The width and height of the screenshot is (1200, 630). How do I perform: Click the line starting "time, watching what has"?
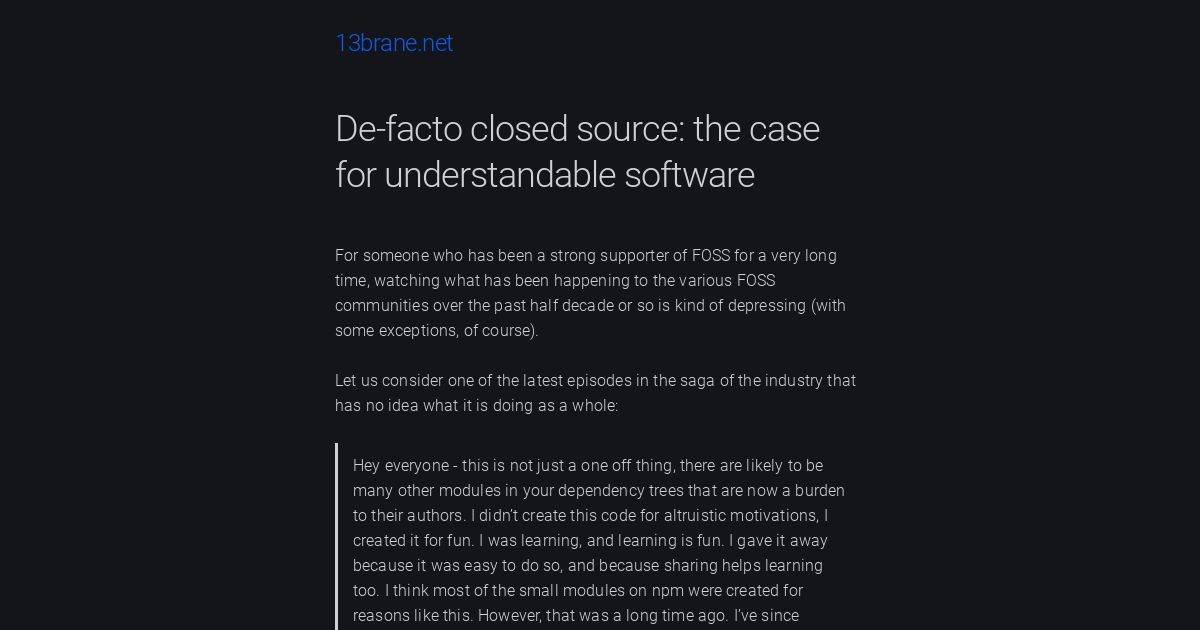point(555,281)
